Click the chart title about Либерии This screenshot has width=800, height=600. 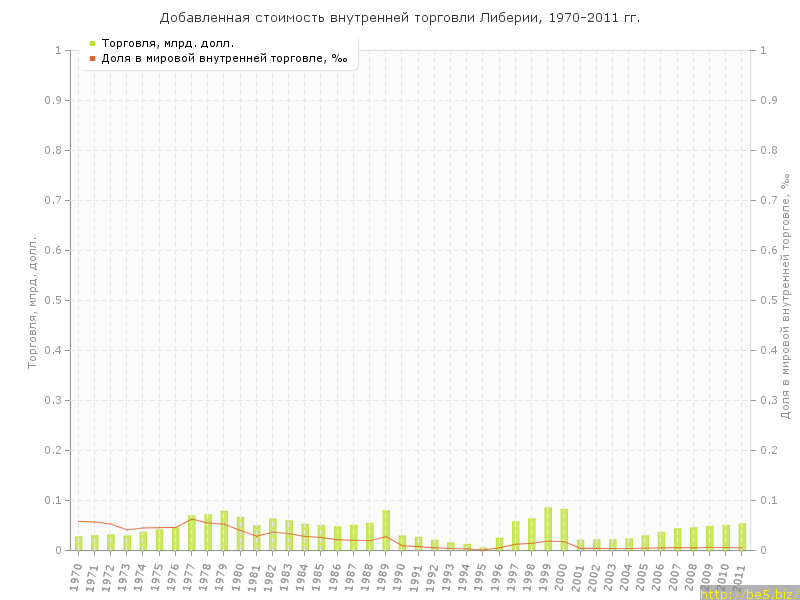click(400, 18)
